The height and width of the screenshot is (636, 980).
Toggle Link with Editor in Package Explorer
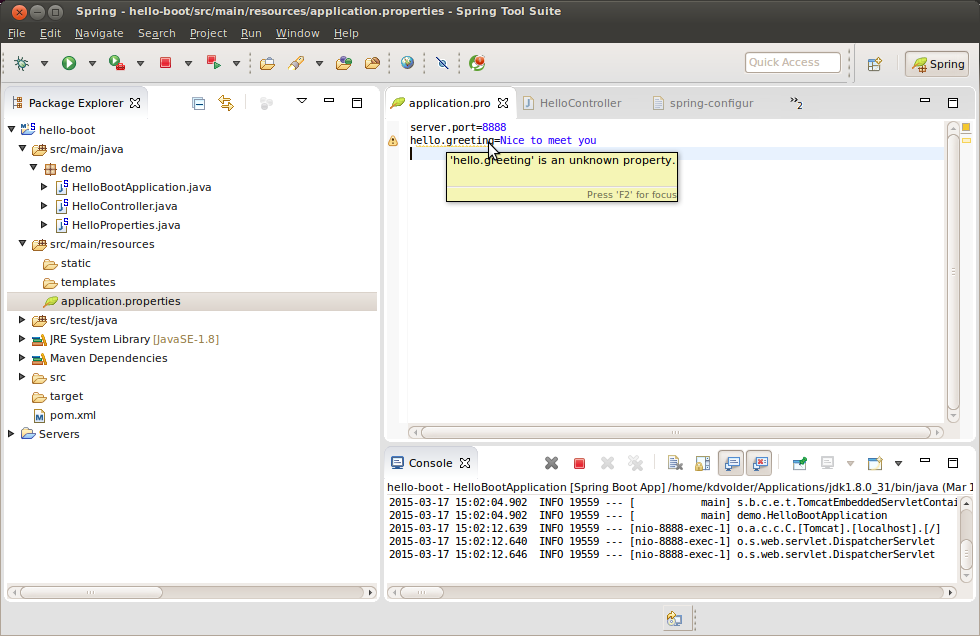(226, 103)
